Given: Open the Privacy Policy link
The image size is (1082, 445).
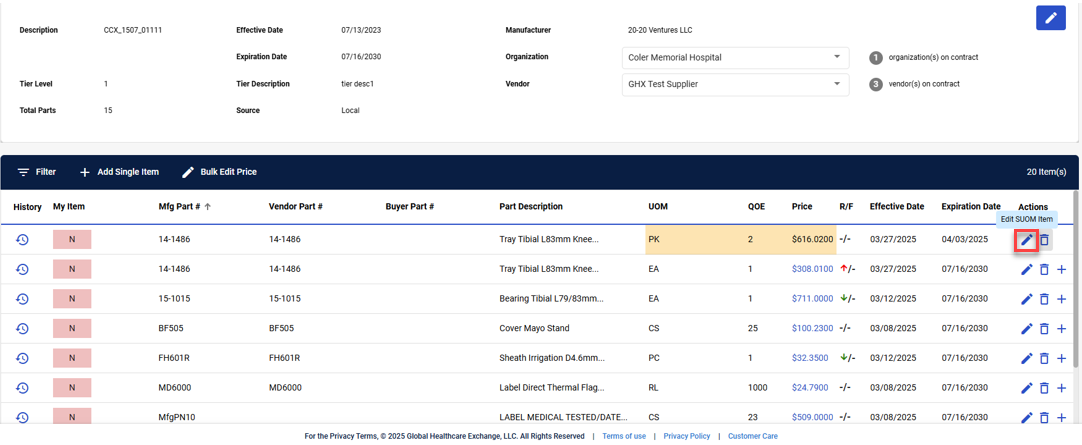Looking at the screenshot, I should (x=686, y=436).
